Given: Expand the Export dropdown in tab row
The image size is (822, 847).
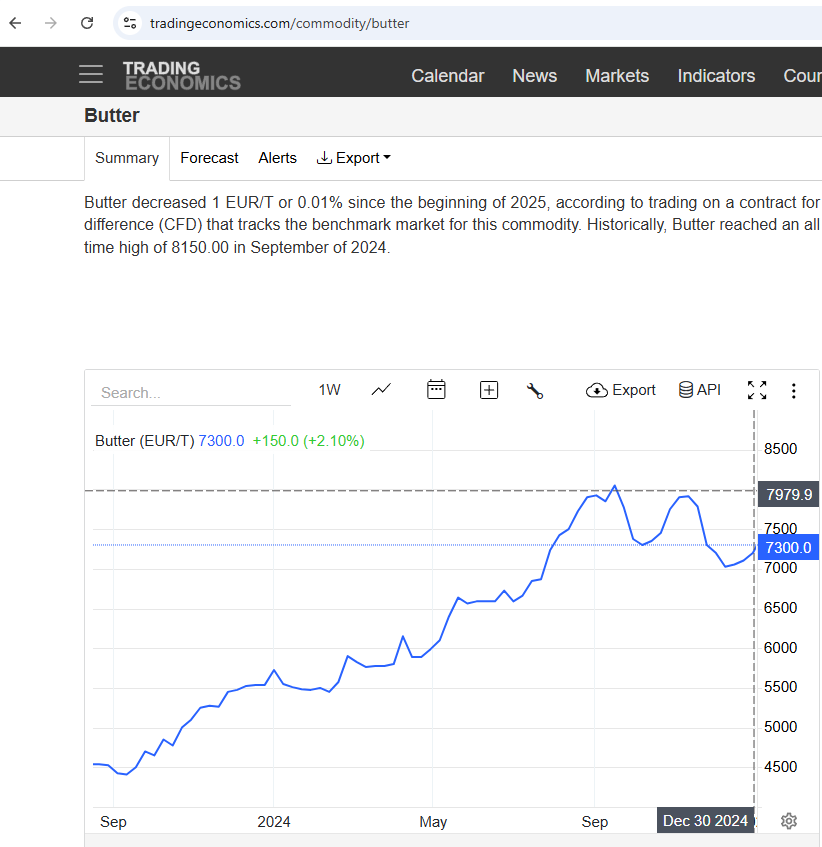Looking at the screenshot, I should (x=353, y=158).
